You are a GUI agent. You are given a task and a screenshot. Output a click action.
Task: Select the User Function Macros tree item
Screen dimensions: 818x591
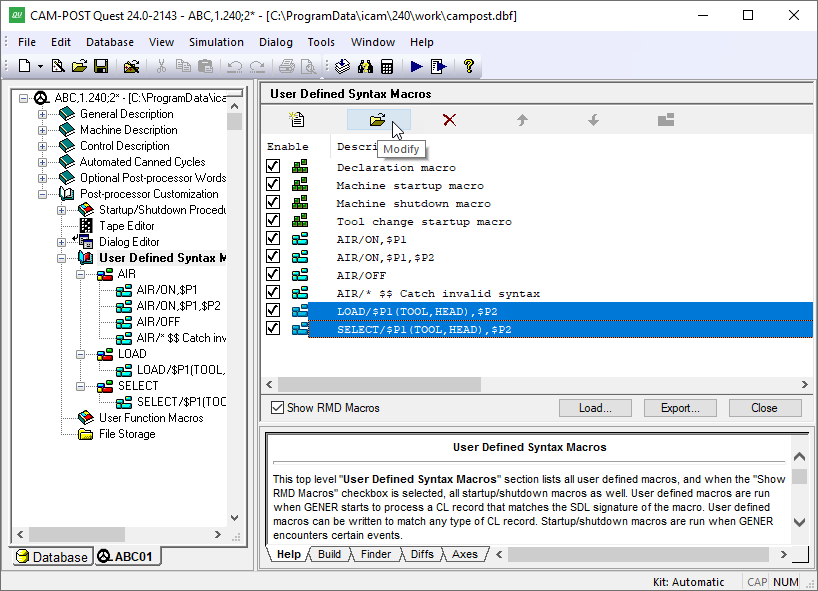[x=151, y=418]
